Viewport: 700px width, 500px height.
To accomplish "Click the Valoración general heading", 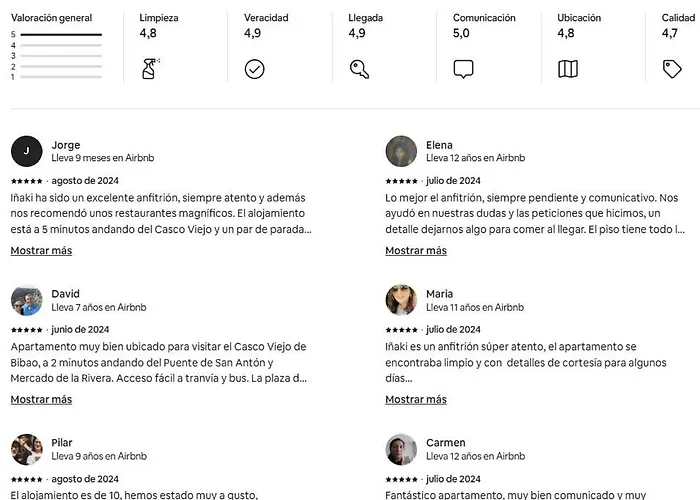I will coord(51,18).
